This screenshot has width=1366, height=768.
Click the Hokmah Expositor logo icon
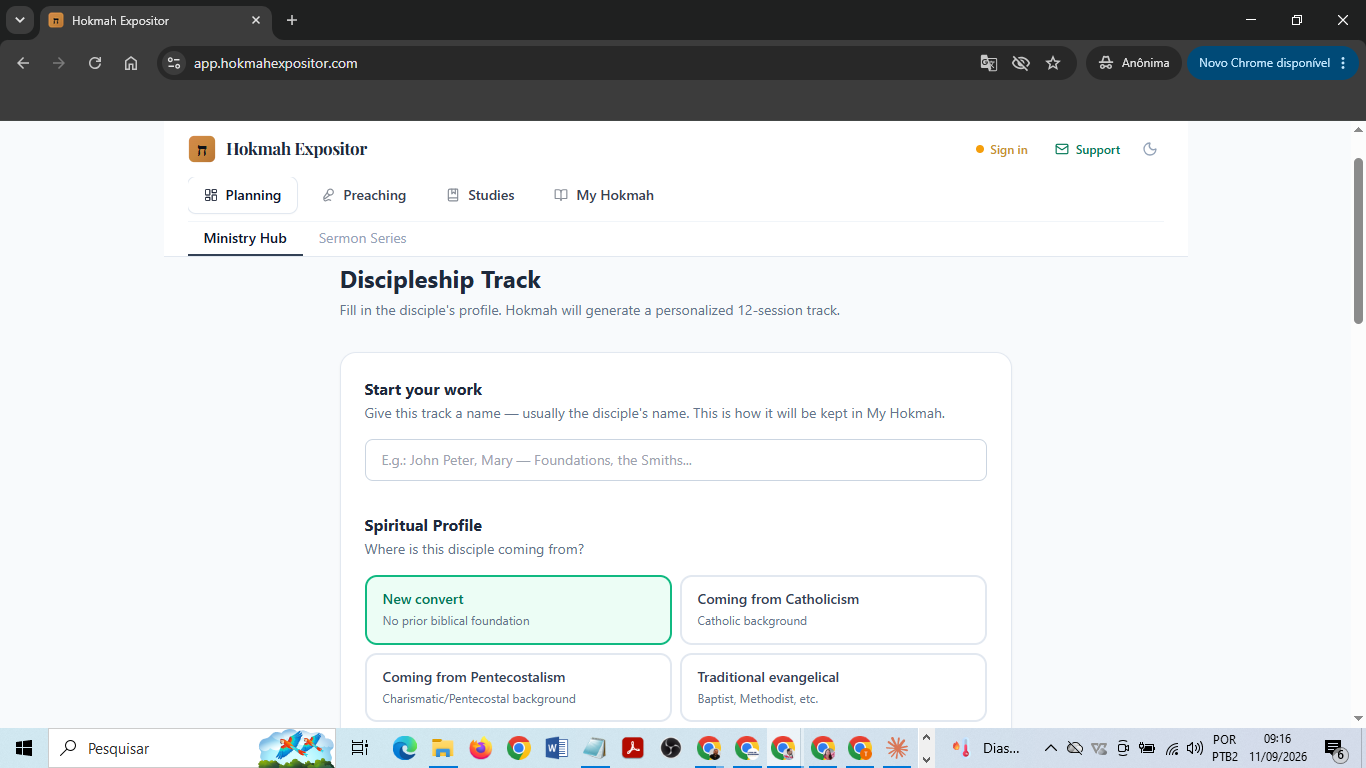point(202,149)
